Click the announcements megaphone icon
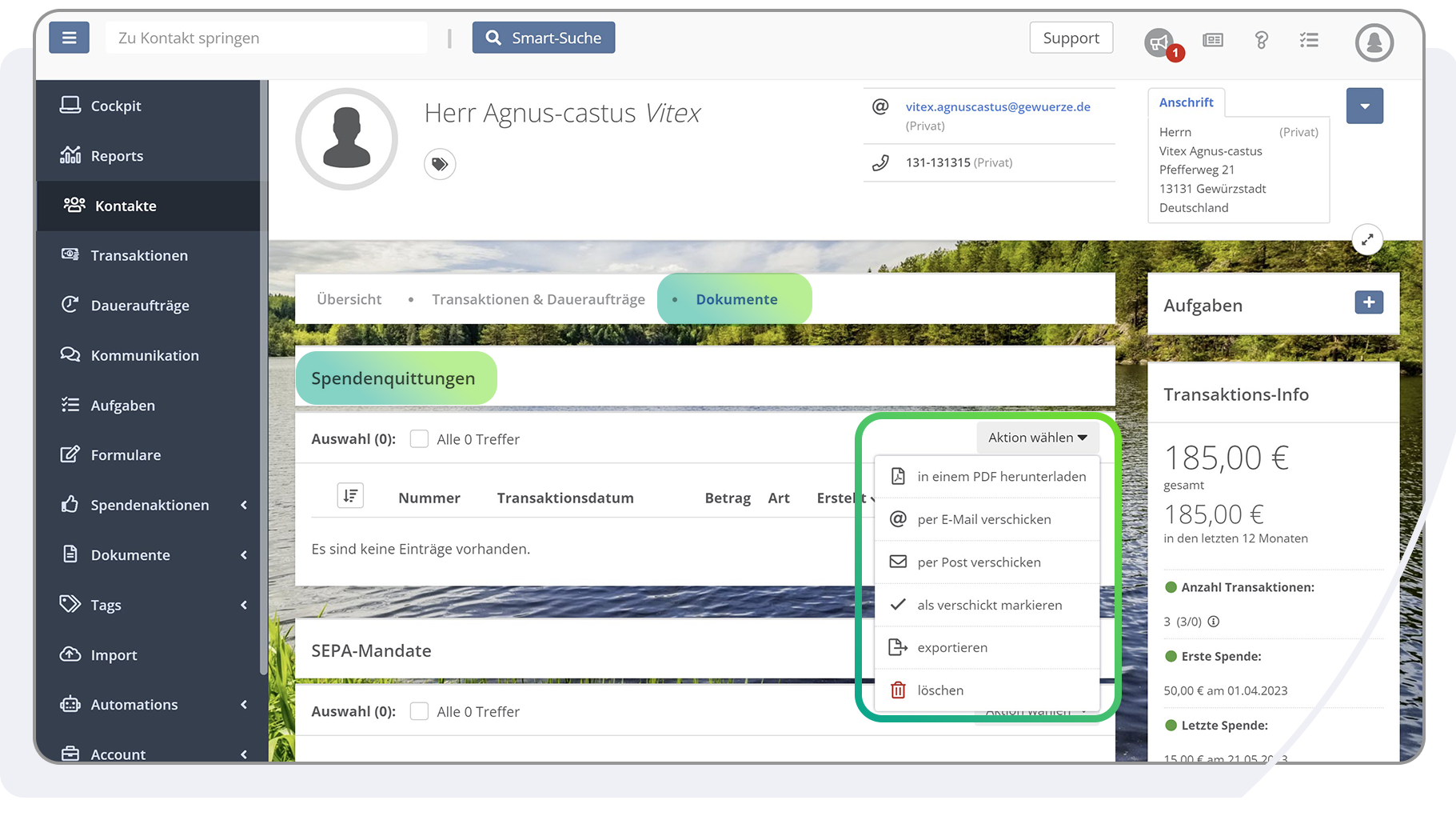 click(x=1159, y=42)
